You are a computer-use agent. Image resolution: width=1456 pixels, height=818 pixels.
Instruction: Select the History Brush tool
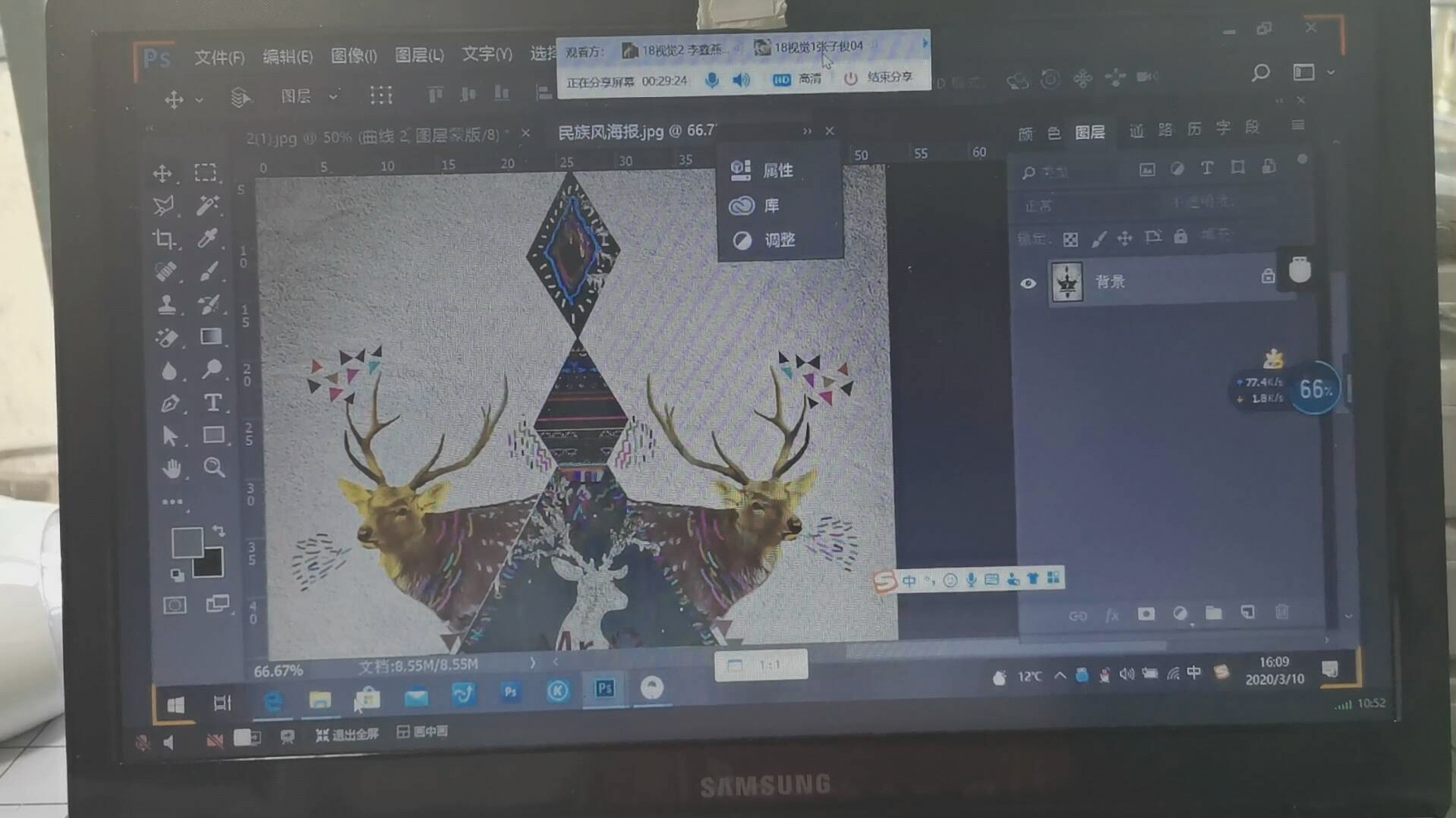coord(210,304)
